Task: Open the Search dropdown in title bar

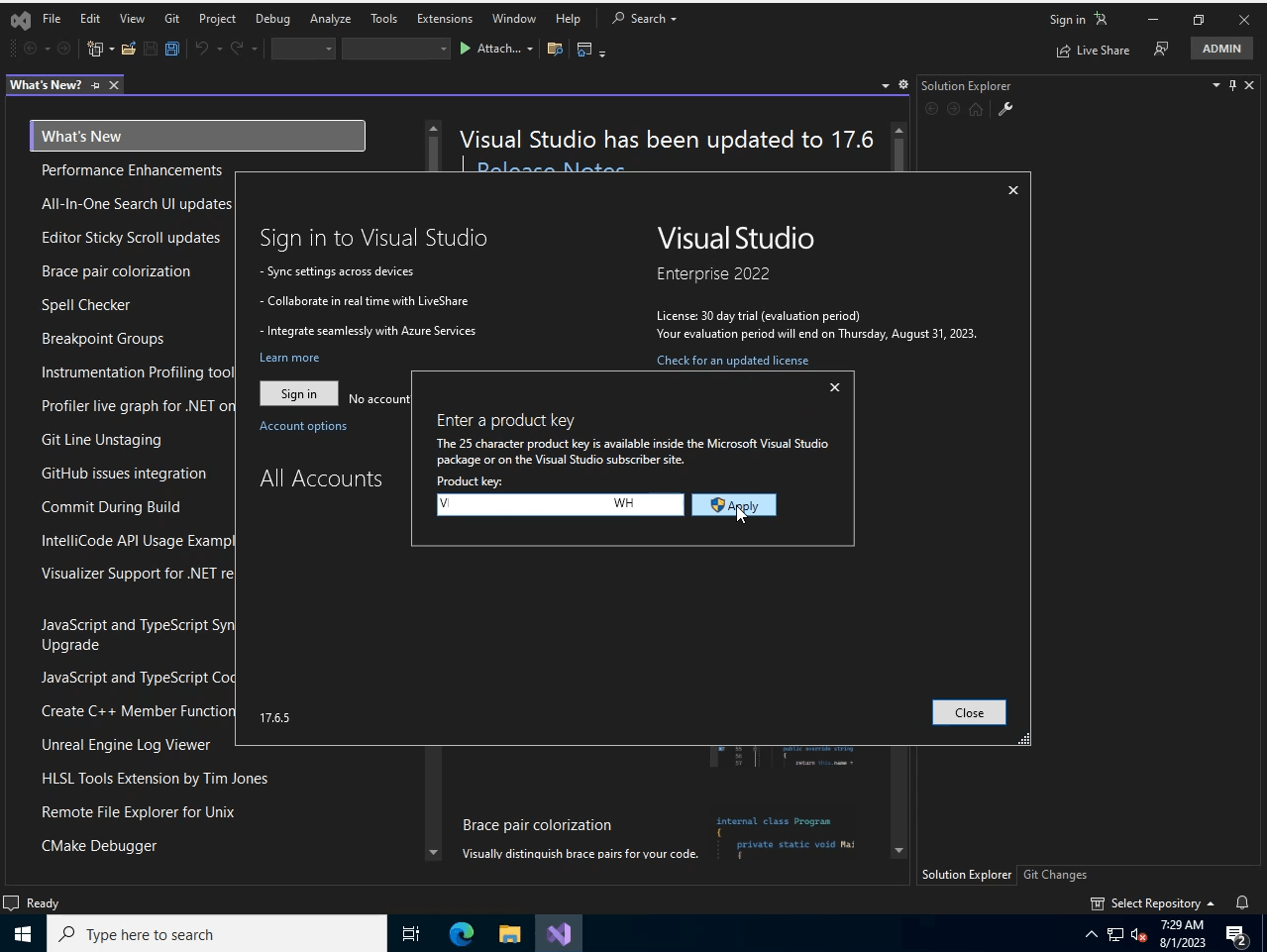Action: pyautogui.click(x=674, y=19)
